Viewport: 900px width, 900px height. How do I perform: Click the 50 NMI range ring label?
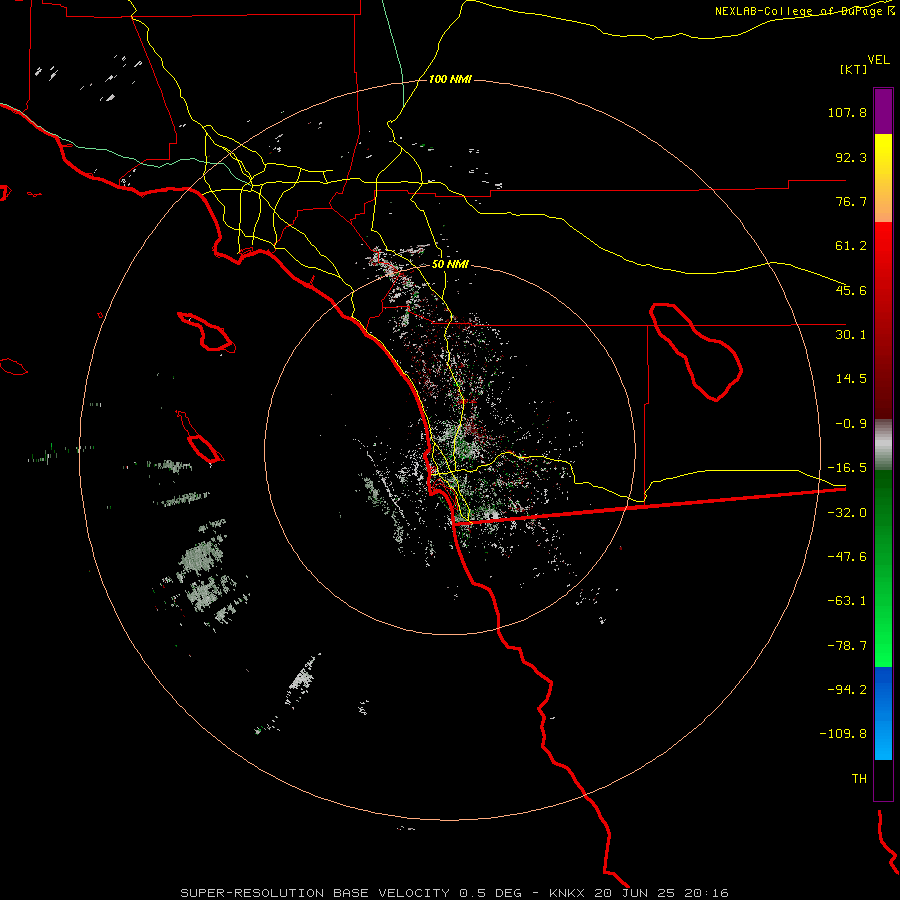tap(450, 265)
